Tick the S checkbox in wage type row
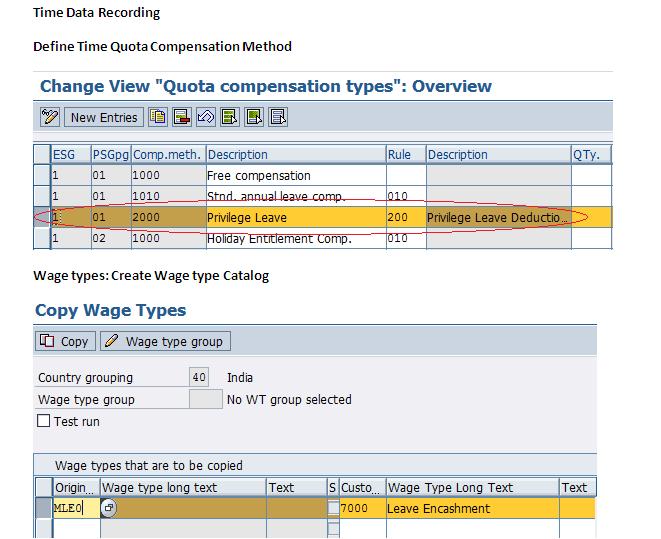661x539 pixels. [x=333, y=508]
